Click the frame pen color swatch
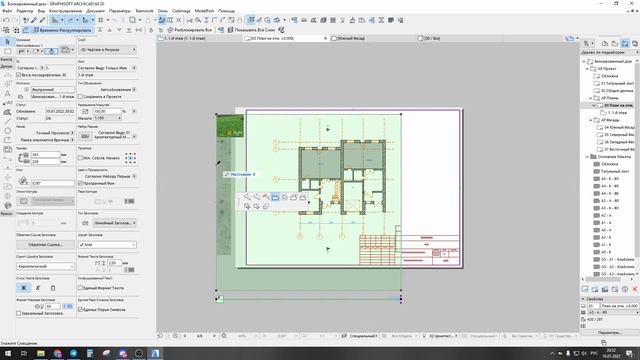This screenshot has width=640, height=360. tap(129, 201)
